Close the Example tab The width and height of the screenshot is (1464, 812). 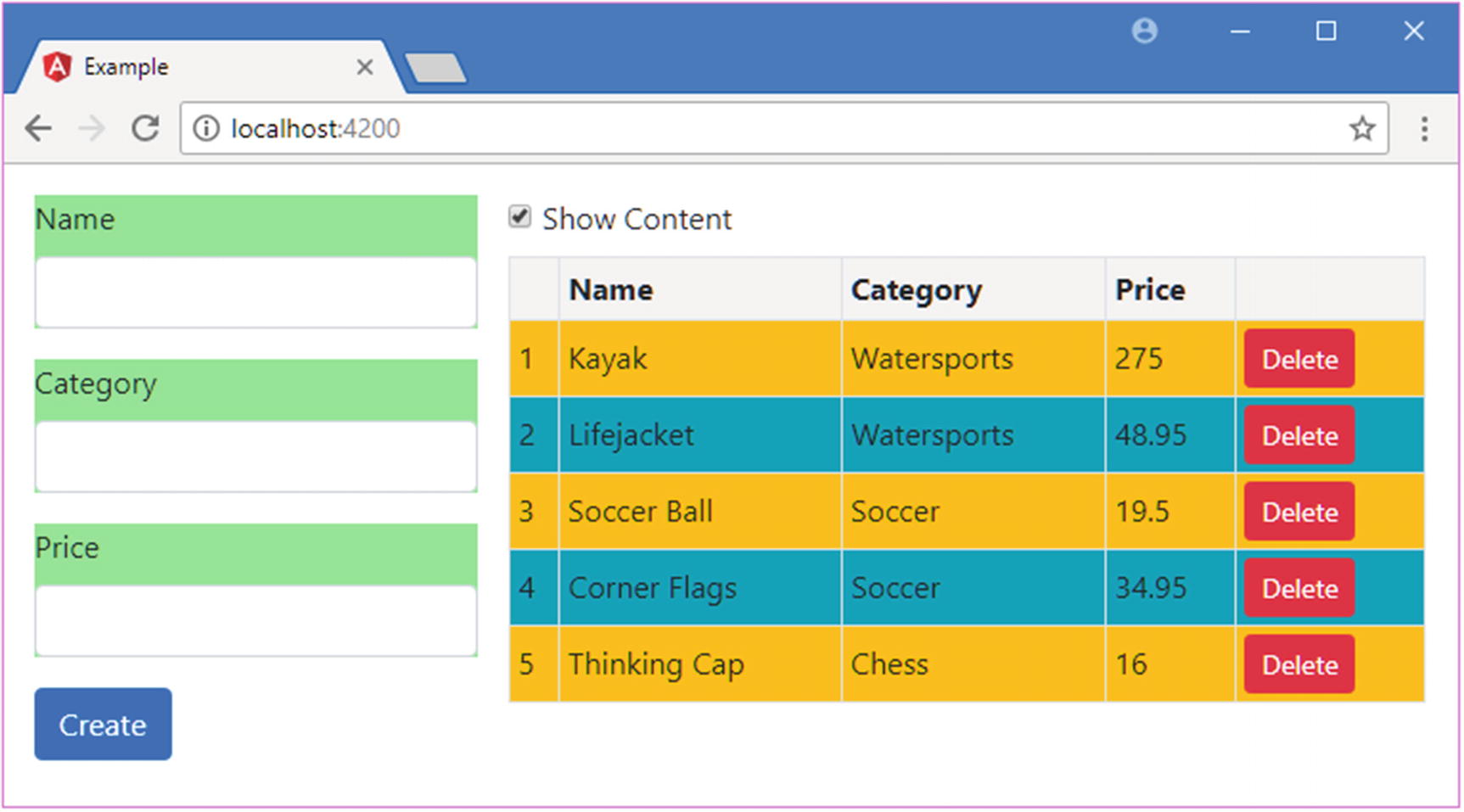(x=365, y=67)
